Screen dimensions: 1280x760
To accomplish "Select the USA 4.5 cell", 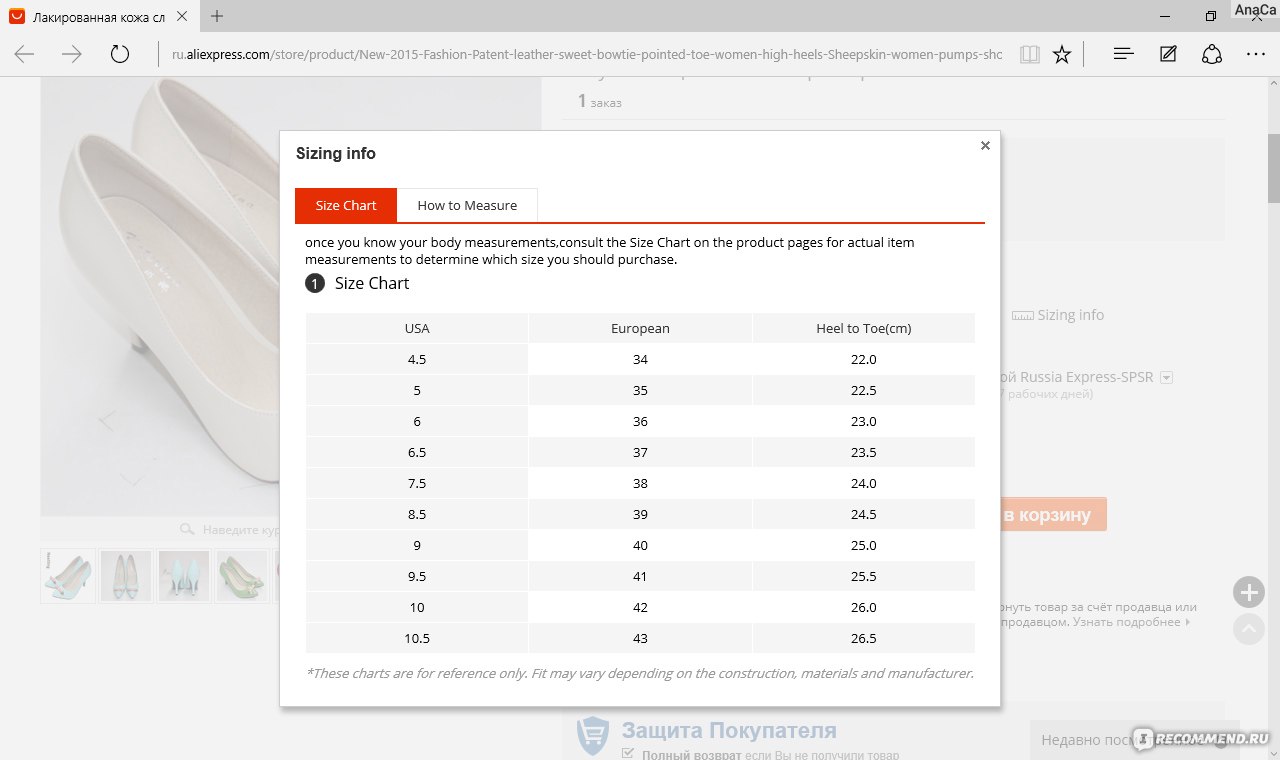I will tap(417, 359).
